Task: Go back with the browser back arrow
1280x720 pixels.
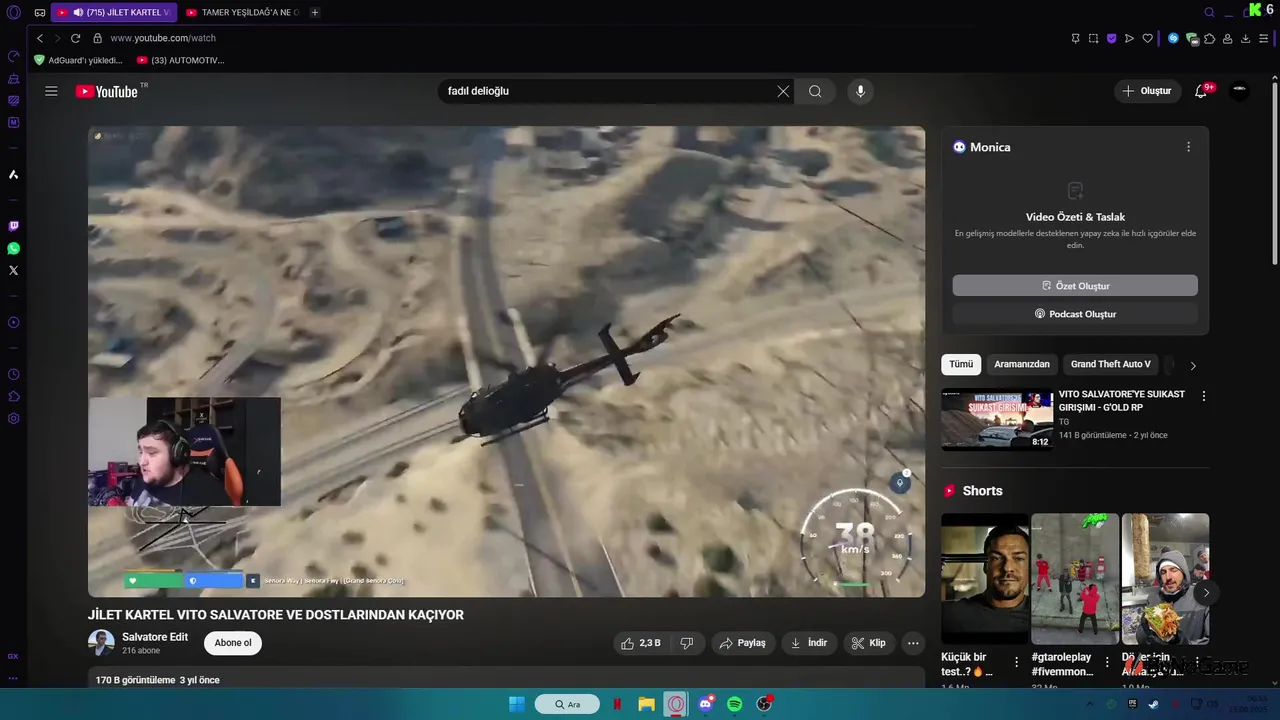Action: (x=40, y=38)
